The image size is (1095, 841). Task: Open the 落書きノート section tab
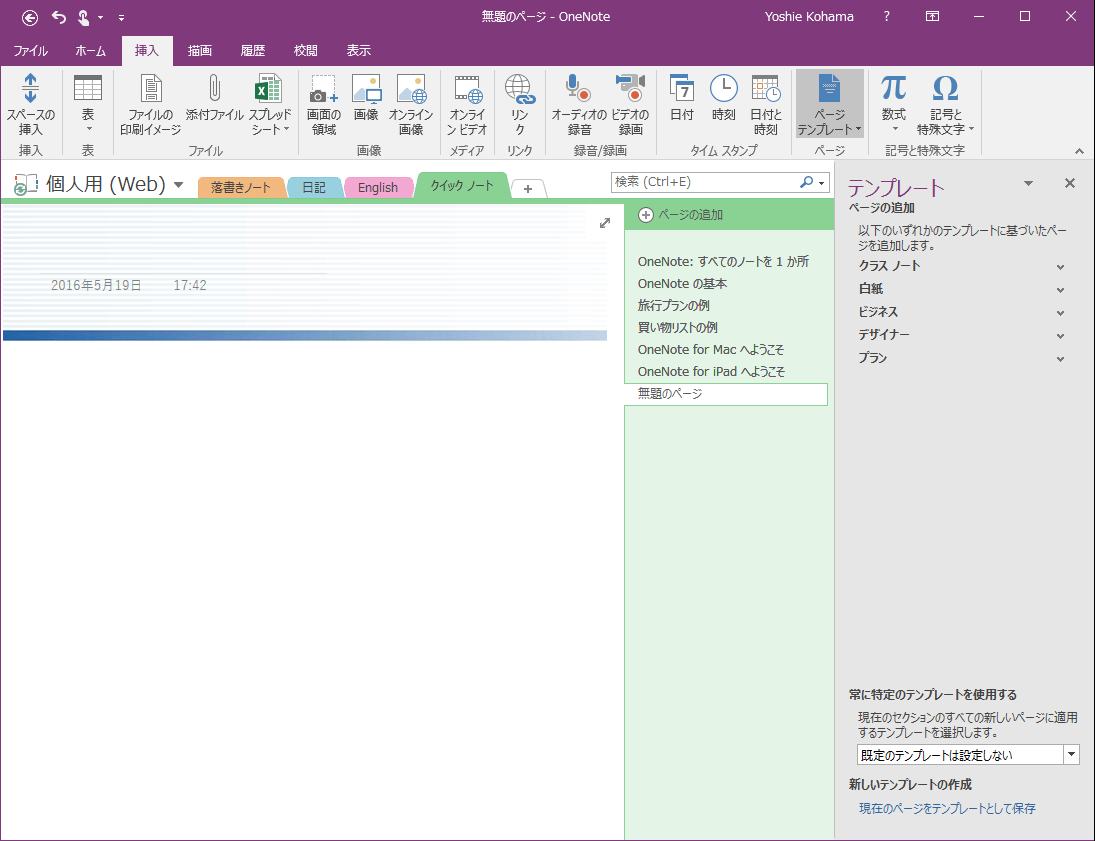241,187
